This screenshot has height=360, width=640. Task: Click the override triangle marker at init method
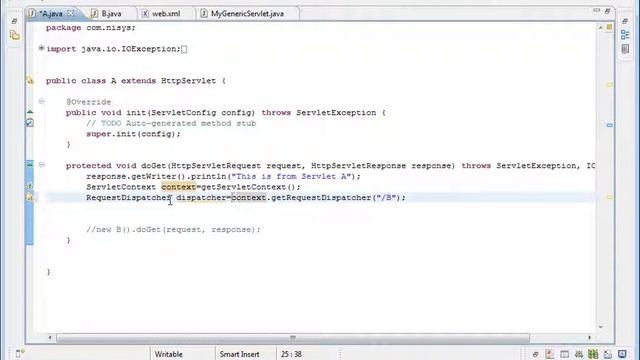30,111
